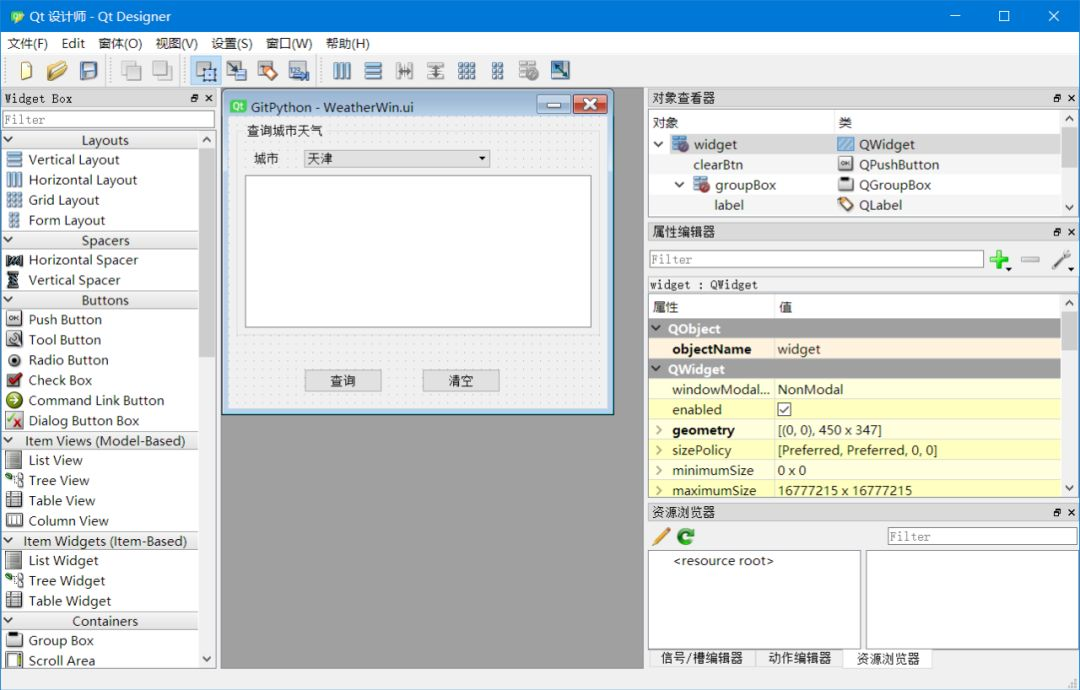Screen dimensions: 1080x690
Task: Apply vertical layout from the toolbar
Action: point(373,70)
